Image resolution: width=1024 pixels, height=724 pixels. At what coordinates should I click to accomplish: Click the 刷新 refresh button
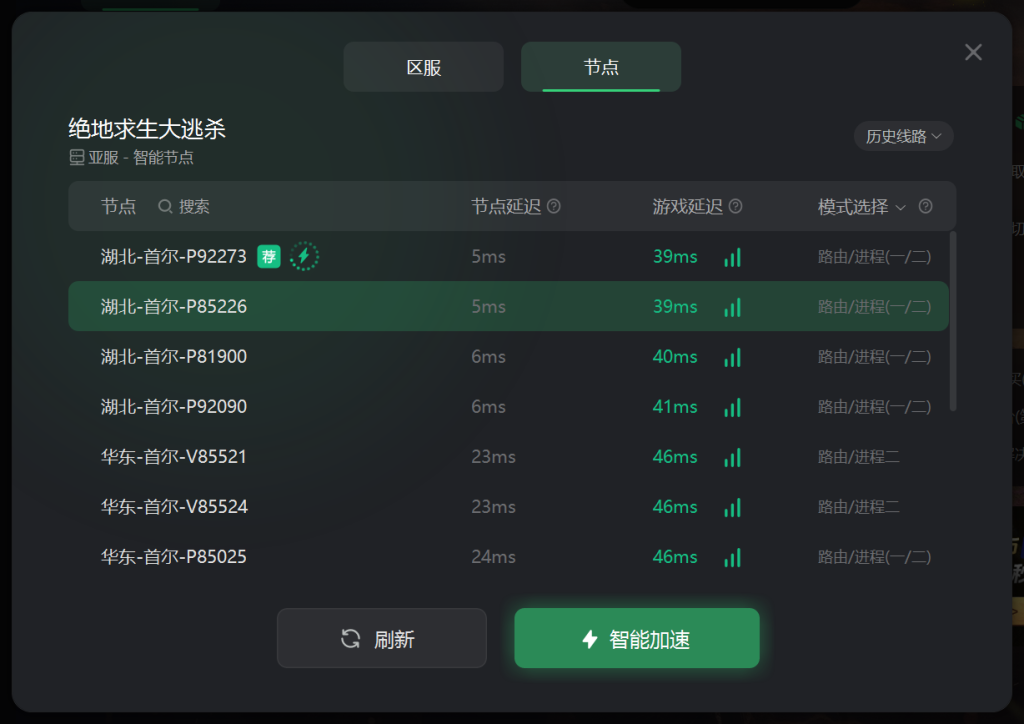tap(381, 638)
